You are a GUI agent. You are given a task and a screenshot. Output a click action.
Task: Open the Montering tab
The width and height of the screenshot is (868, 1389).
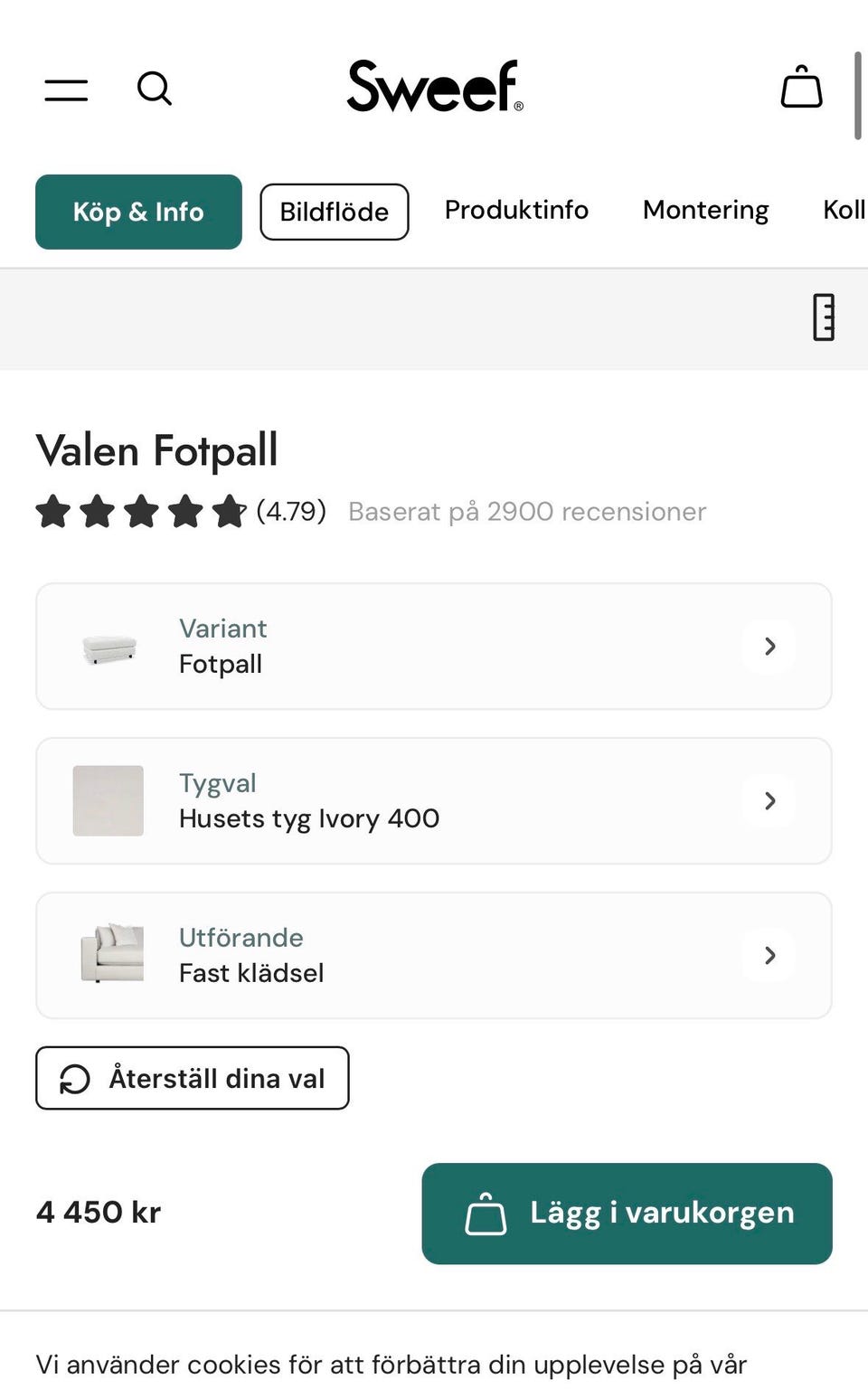coord(705,210)
